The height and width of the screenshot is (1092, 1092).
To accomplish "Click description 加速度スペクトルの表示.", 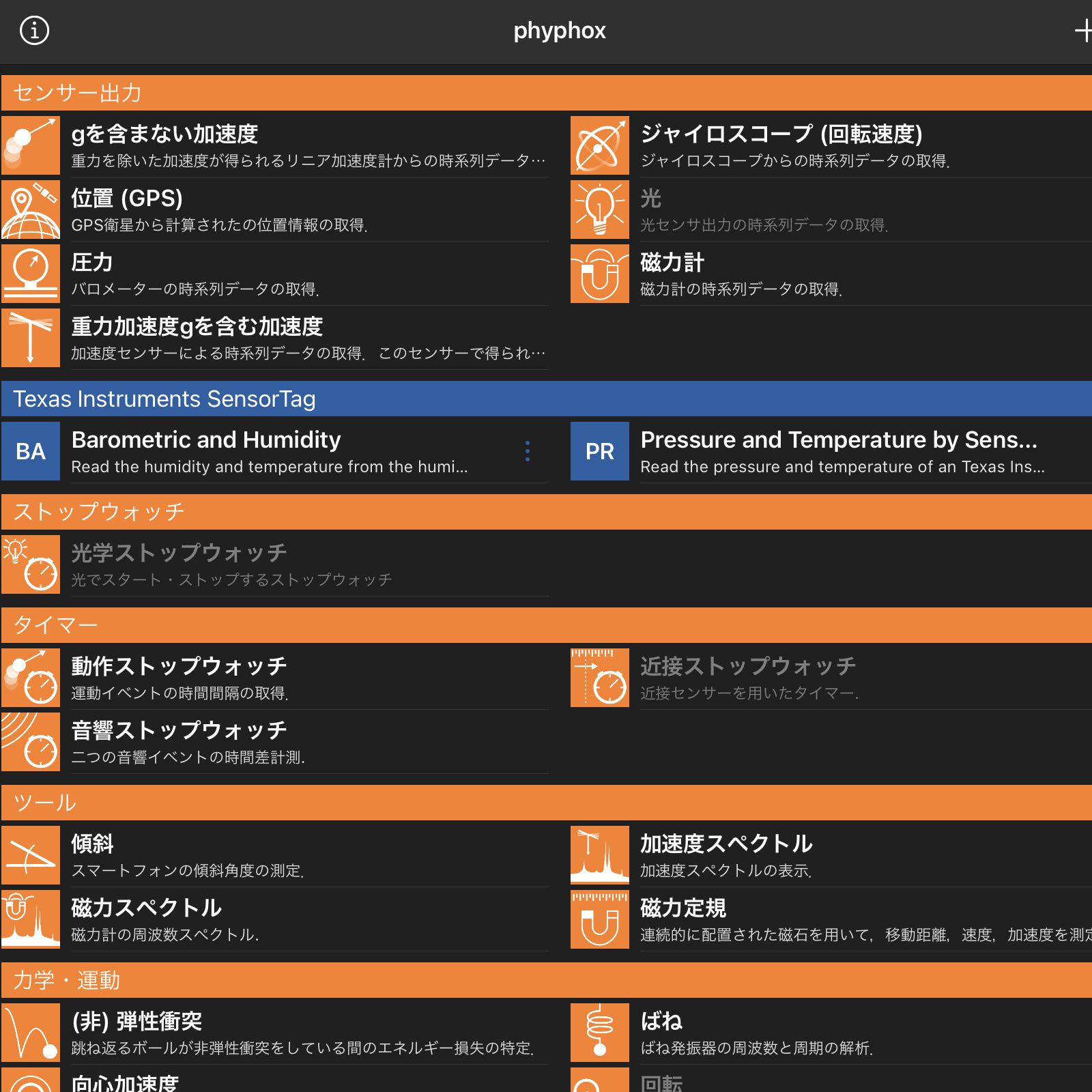I will [726, 871].
